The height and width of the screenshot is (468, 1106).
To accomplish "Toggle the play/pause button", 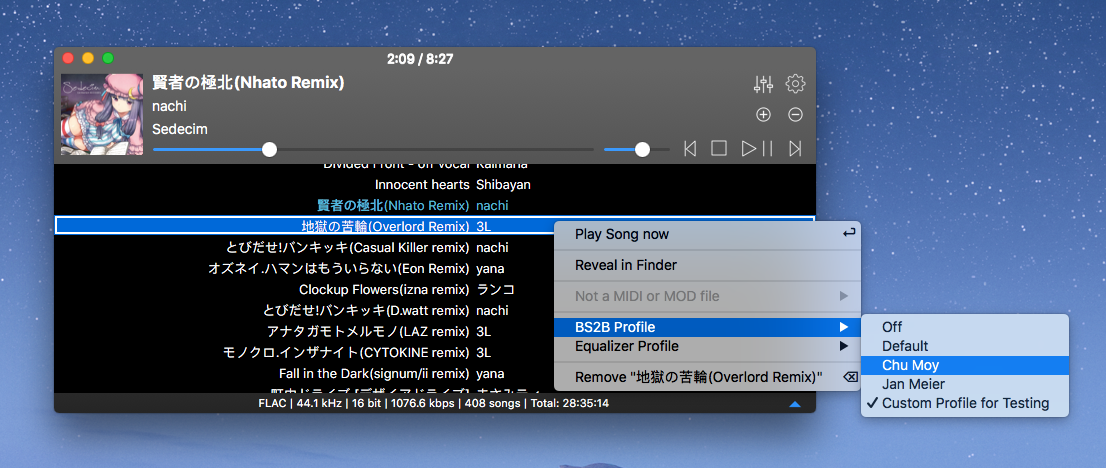I will coord(758,148).
